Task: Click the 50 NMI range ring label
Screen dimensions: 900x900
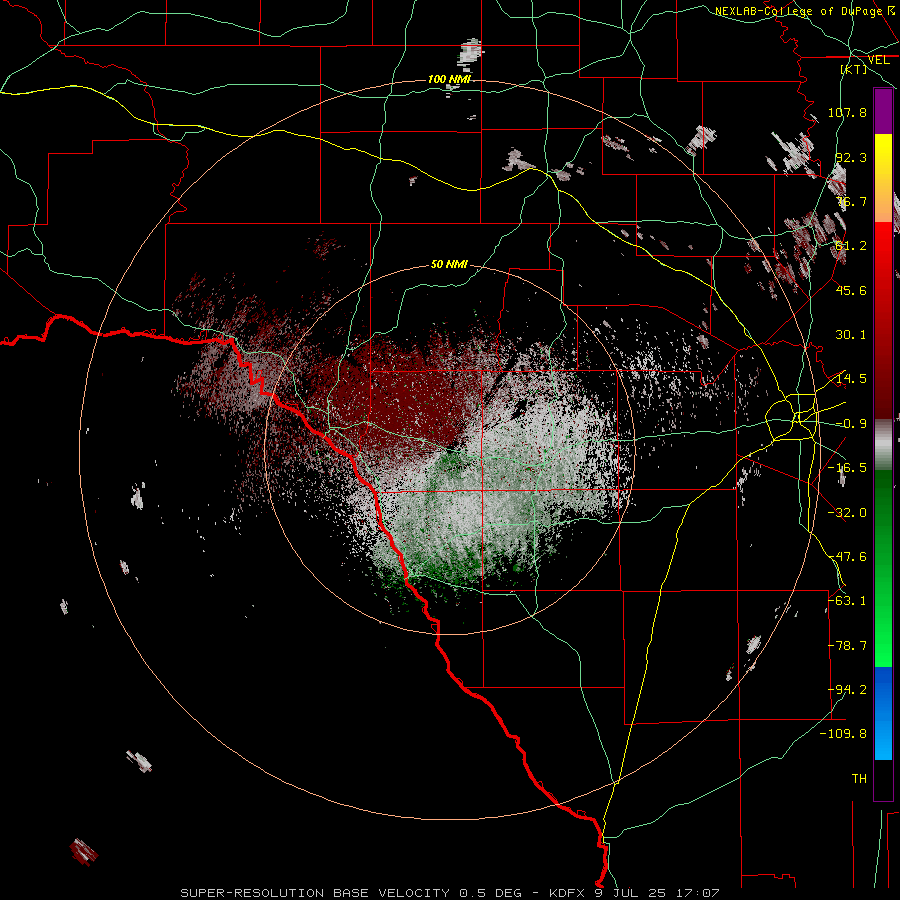Action: 449,264
